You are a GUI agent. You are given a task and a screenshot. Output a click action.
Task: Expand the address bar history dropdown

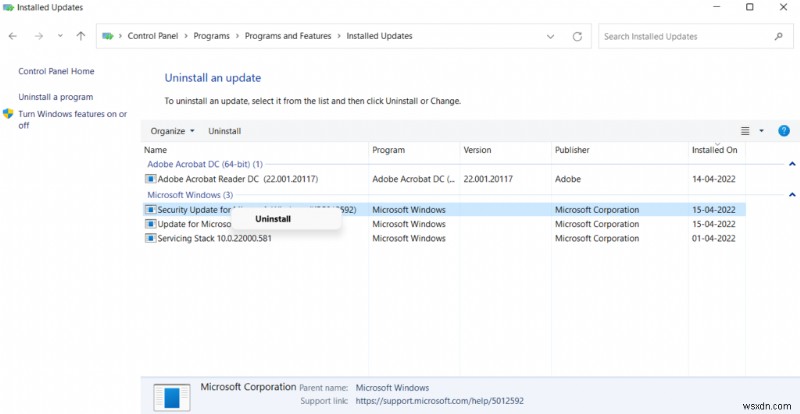[551, 37]
